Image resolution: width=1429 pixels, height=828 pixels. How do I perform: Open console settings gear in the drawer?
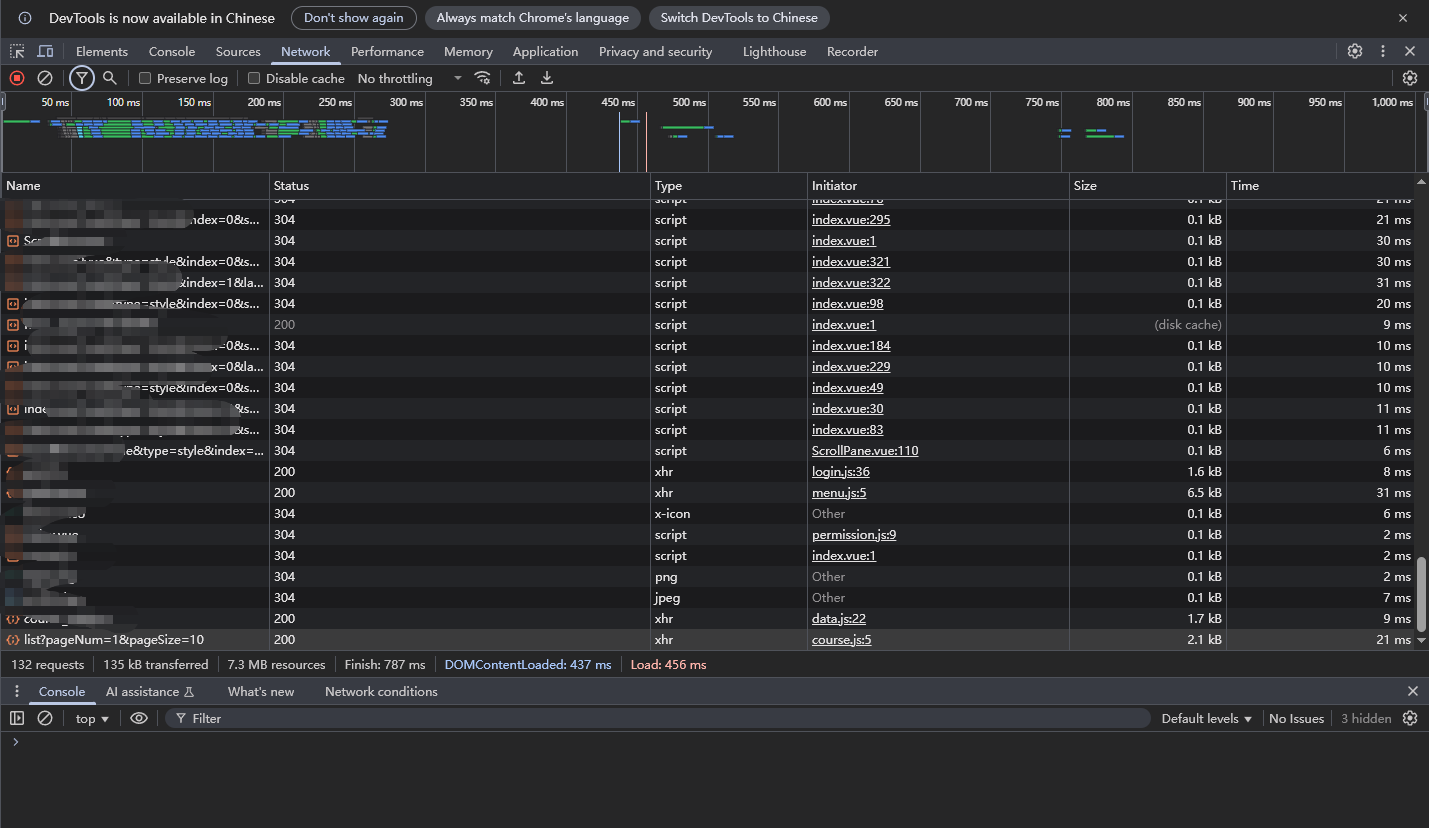1410,718
